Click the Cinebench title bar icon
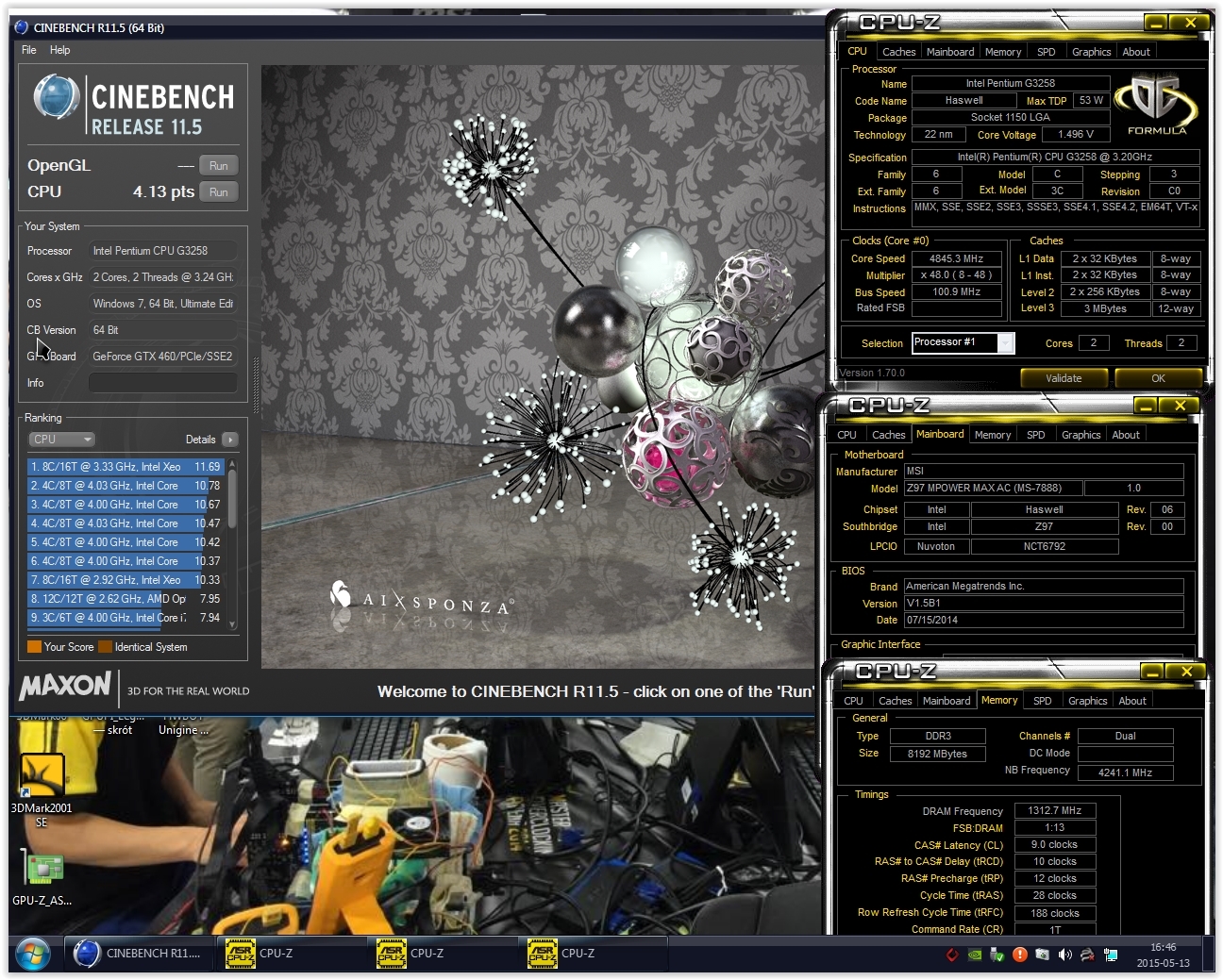 pos(22,27)
